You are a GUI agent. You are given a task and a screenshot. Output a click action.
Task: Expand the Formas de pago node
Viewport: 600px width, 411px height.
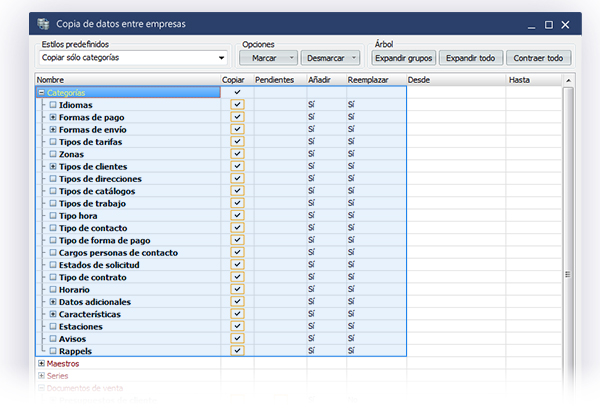[x=53, y=117]
